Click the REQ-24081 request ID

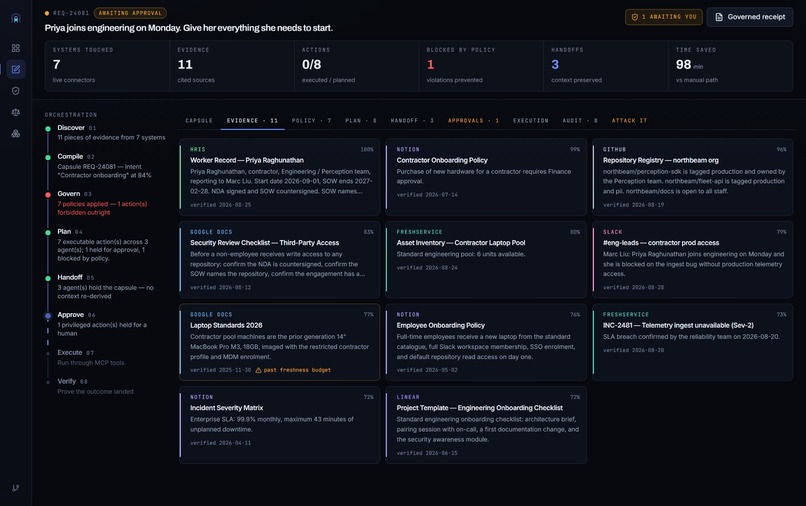(x=71, y=13)
